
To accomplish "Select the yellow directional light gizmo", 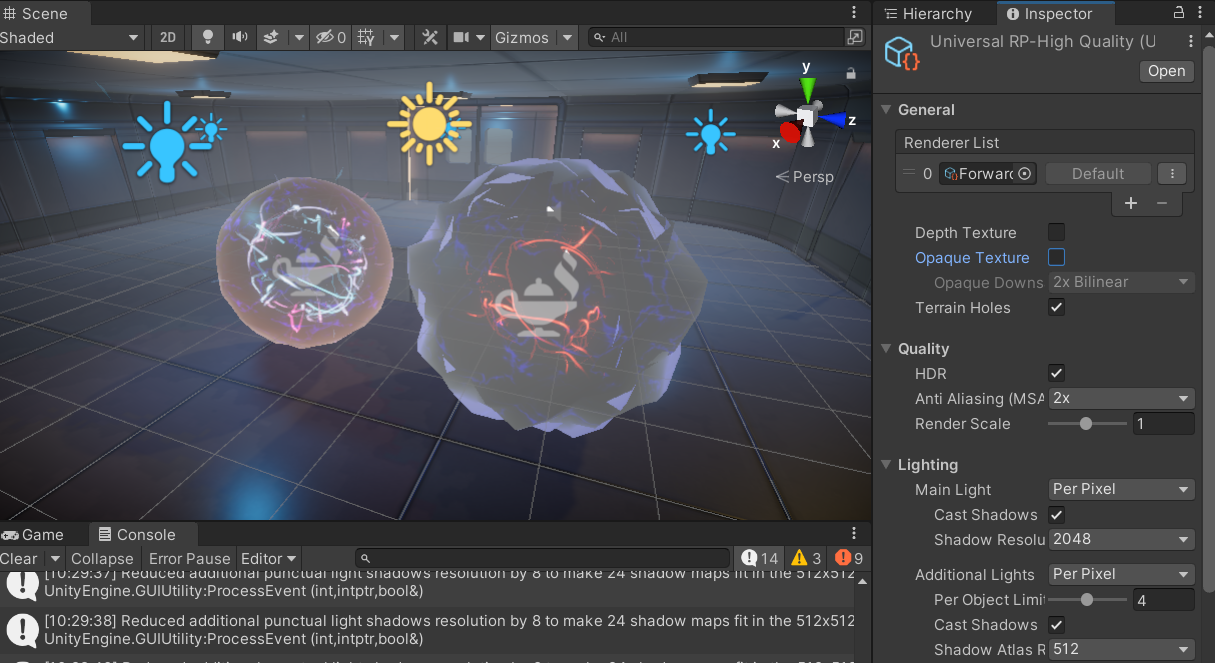I will (428, 124).
